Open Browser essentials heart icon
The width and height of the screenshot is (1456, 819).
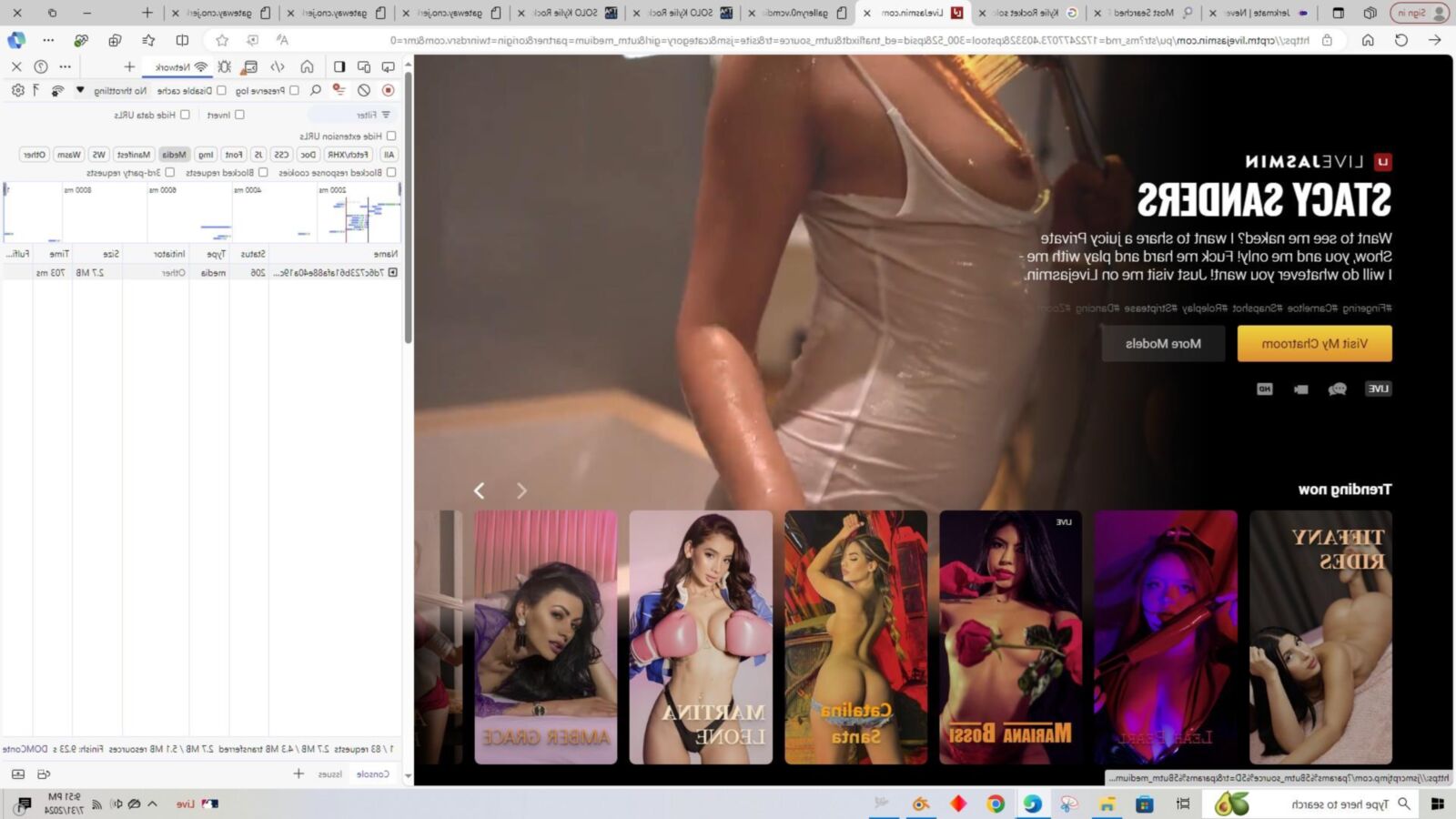click(82, 40)
